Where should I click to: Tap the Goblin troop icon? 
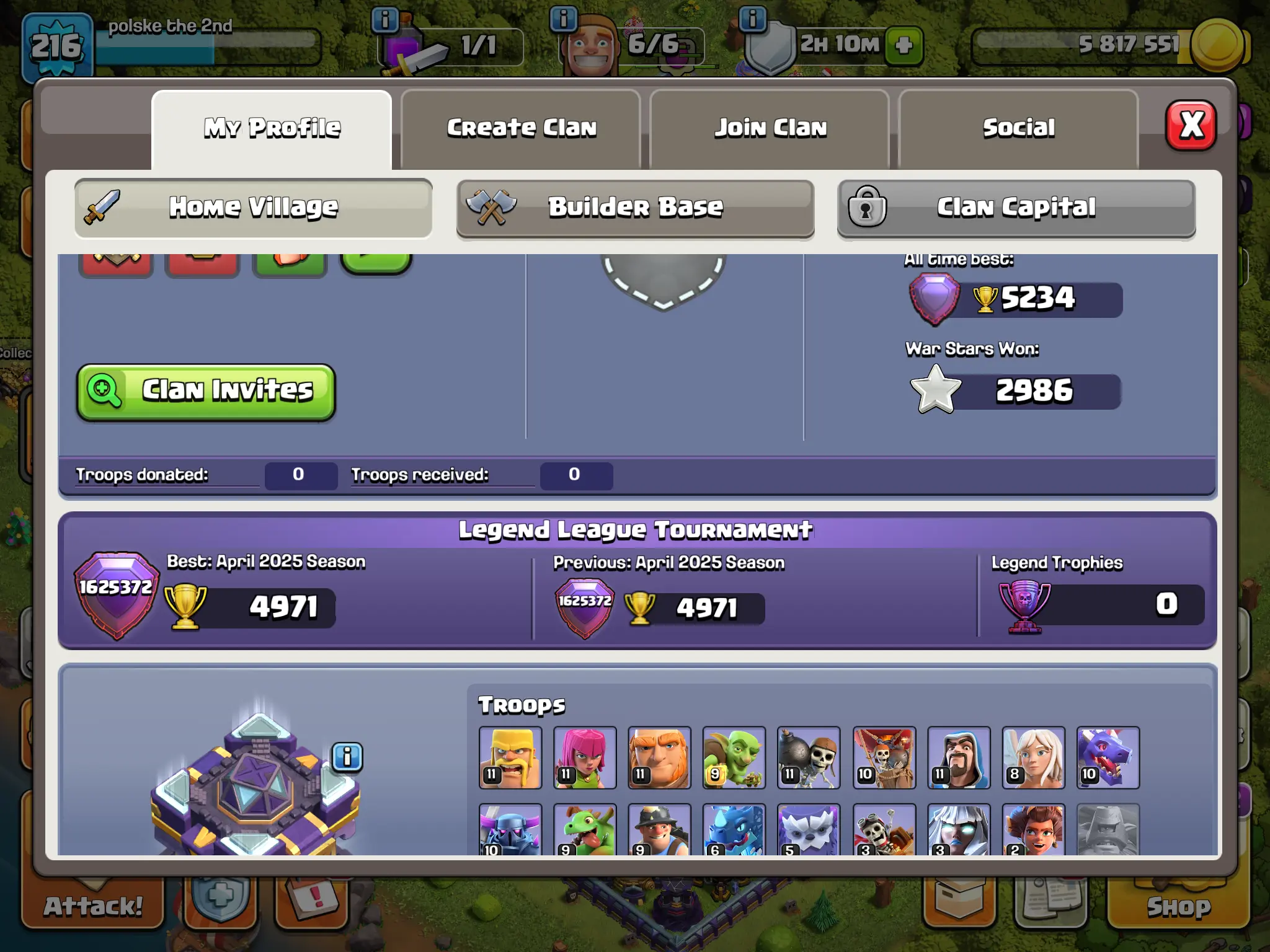click(734, 757)
